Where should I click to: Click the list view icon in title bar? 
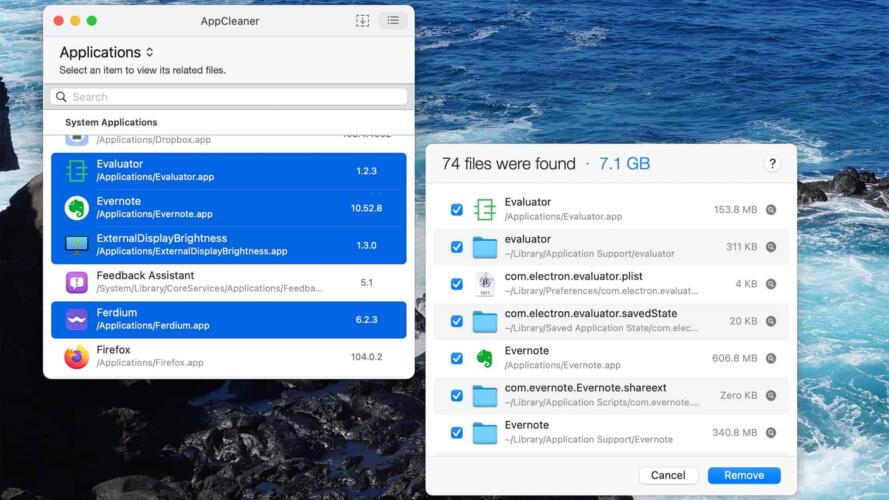click(393, 20)
